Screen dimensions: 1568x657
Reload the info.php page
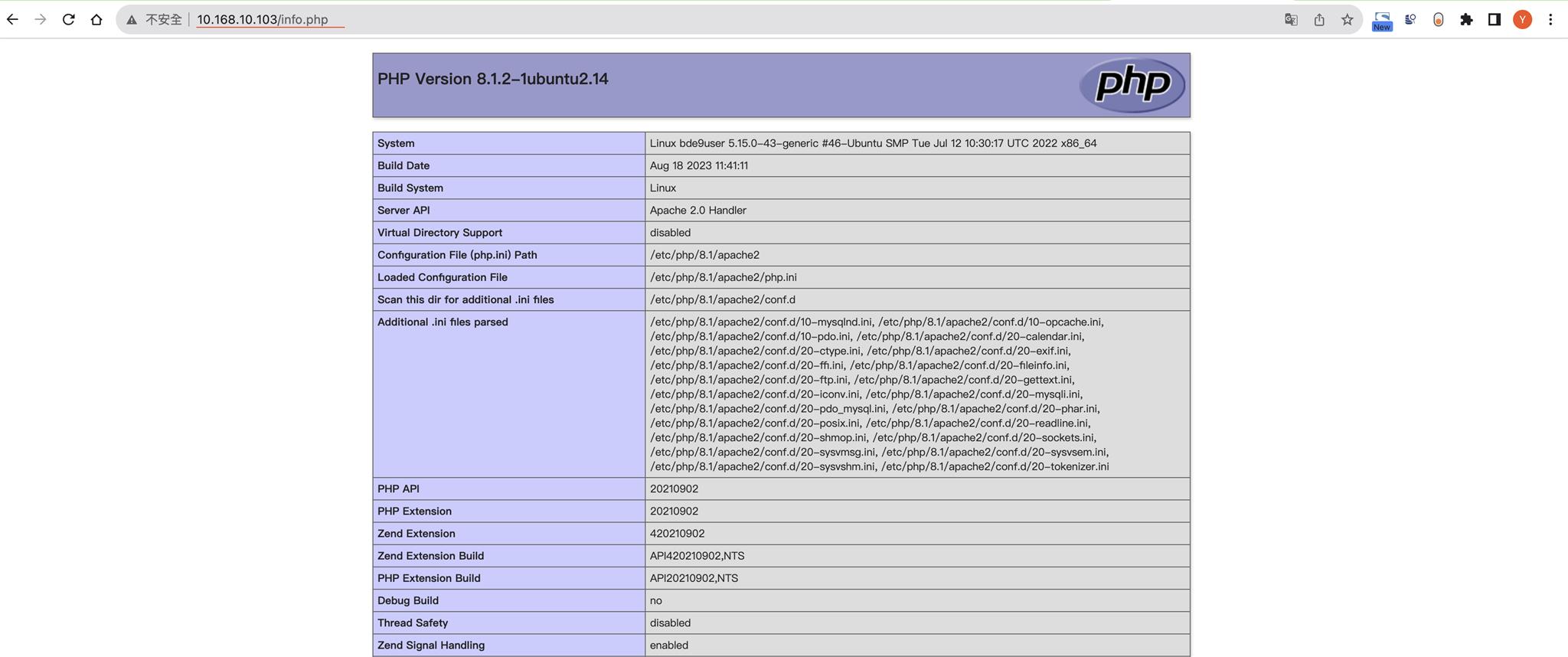point(68,20)
